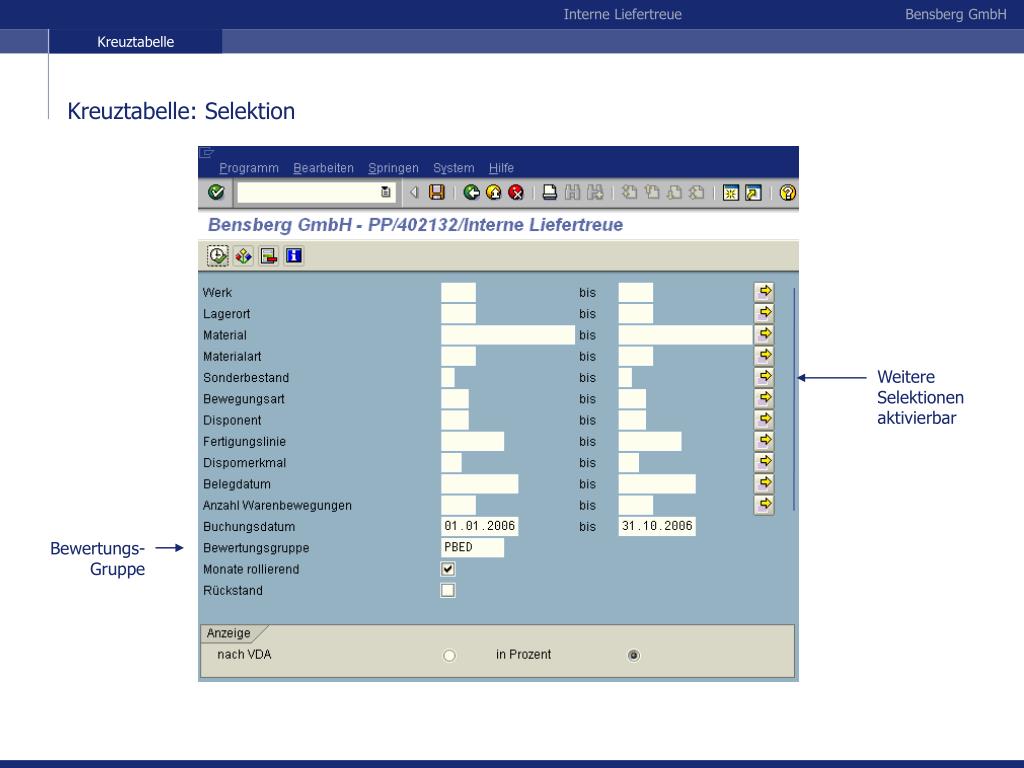Click the Disponent from-value field

[455, 420]
